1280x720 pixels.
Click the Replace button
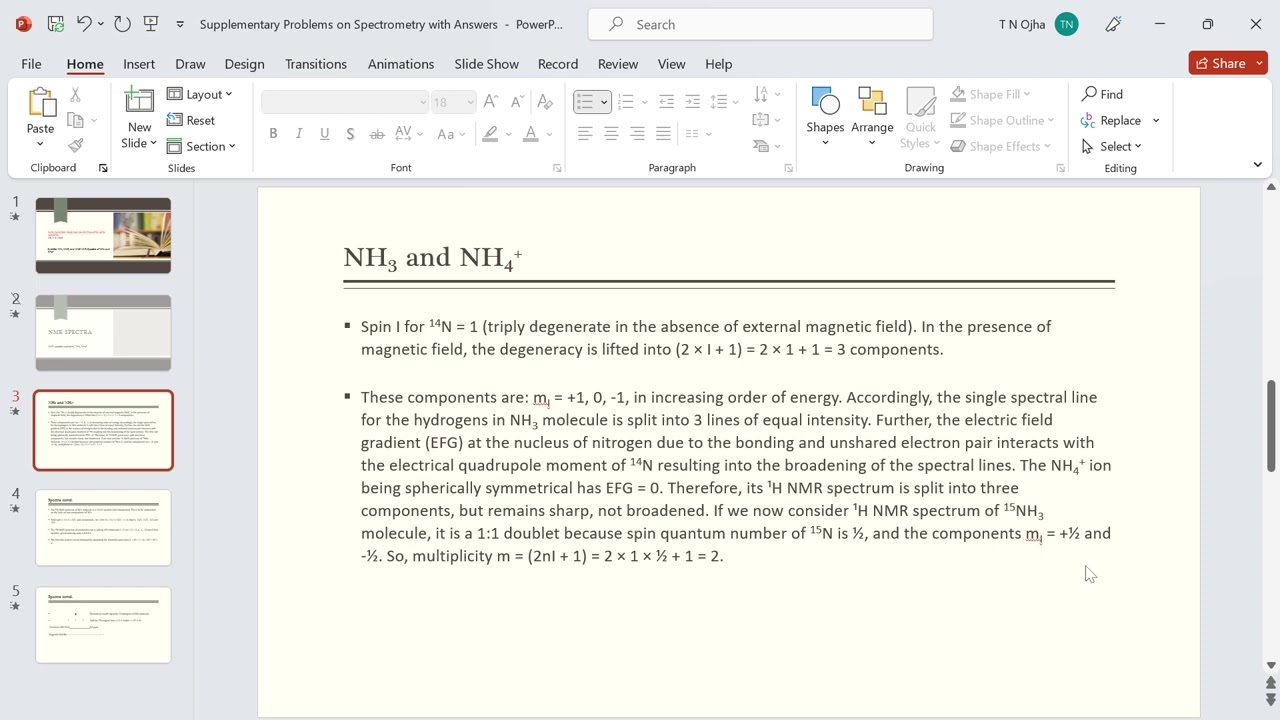[x=1112, y=120]
